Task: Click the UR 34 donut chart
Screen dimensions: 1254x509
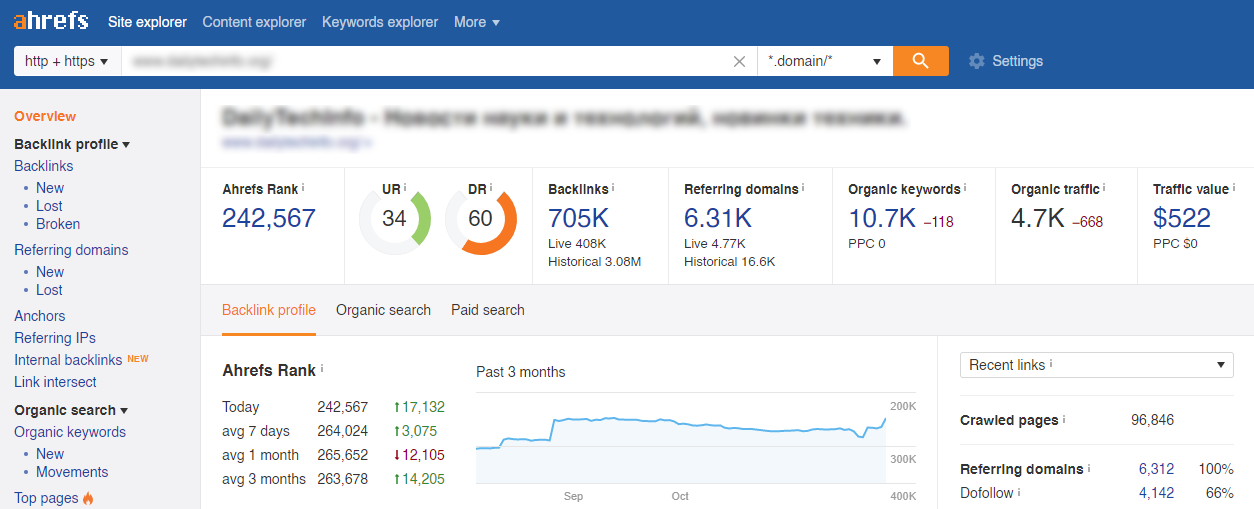Action: 394,218
